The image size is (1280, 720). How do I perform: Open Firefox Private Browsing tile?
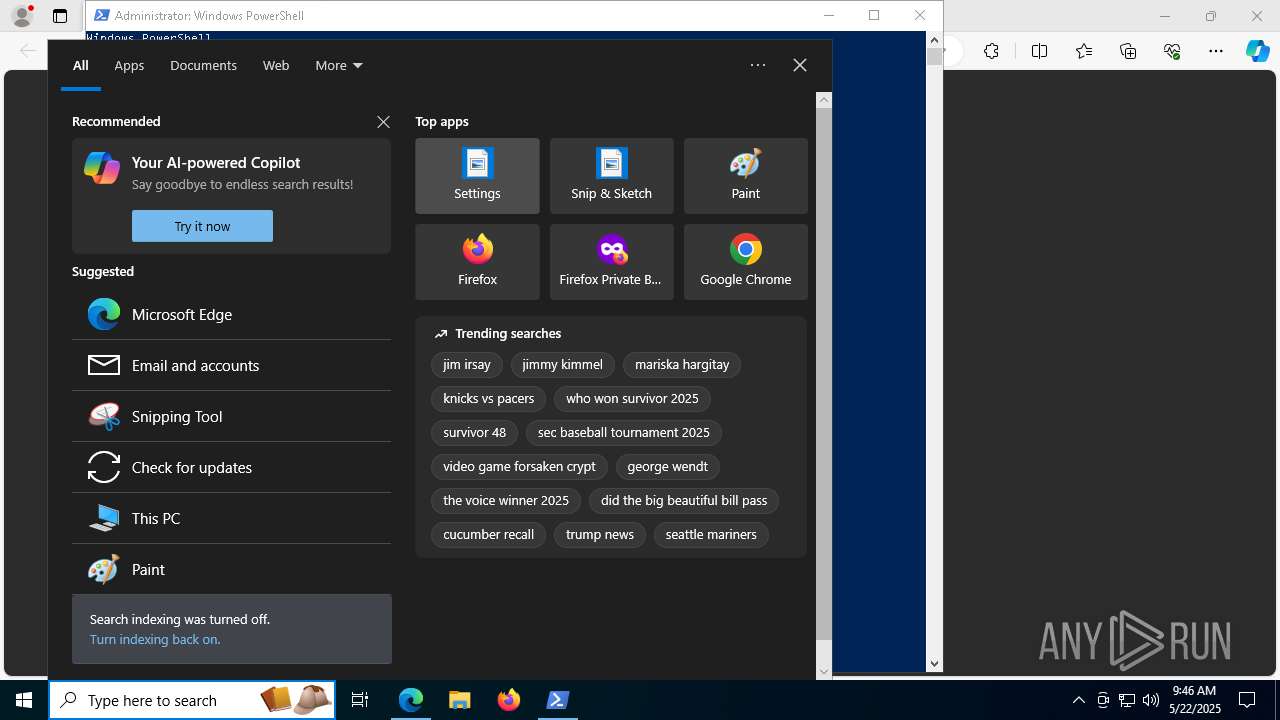pyautogui.click(x=611, y=262)
